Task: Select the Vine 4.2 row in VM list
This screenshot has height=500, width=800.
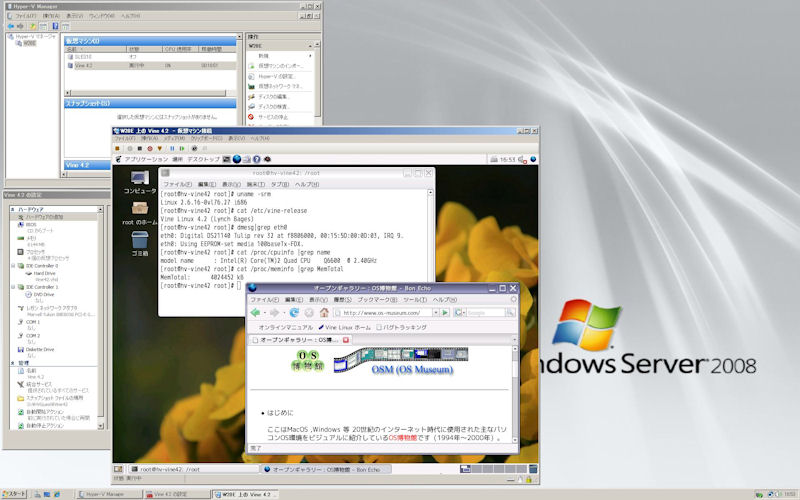Action: point(151,65)
